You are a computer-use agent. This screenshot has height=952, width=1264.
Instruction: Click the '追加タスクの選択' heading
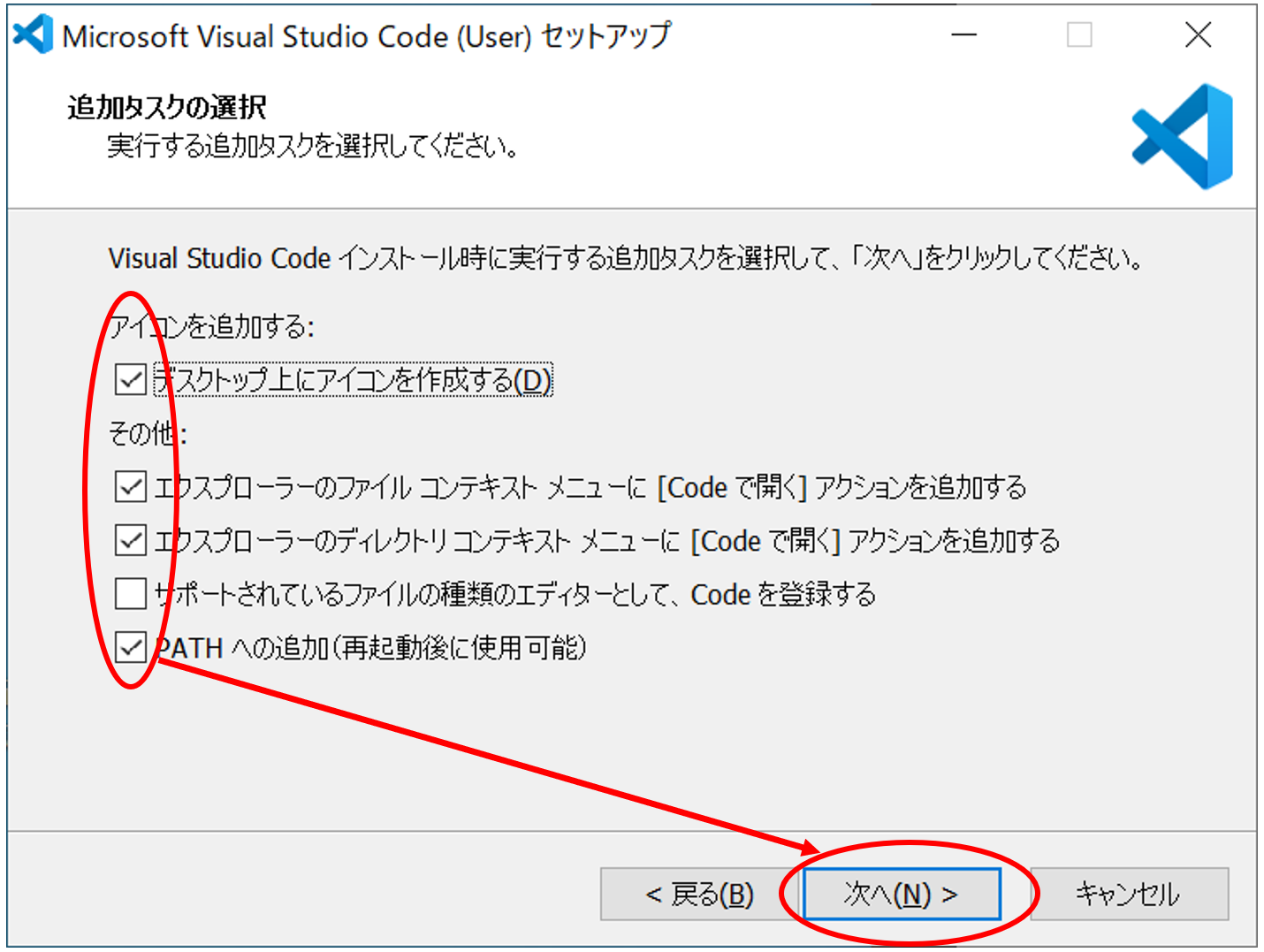tap(167, 107)
